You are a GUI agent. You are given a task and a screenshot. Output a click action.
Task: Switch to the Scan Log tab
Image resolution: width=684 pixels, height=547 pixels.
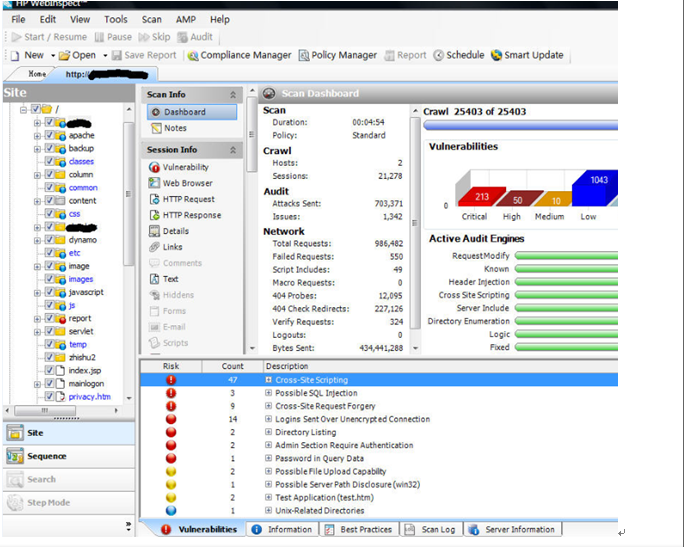click(x=437, y=529)
